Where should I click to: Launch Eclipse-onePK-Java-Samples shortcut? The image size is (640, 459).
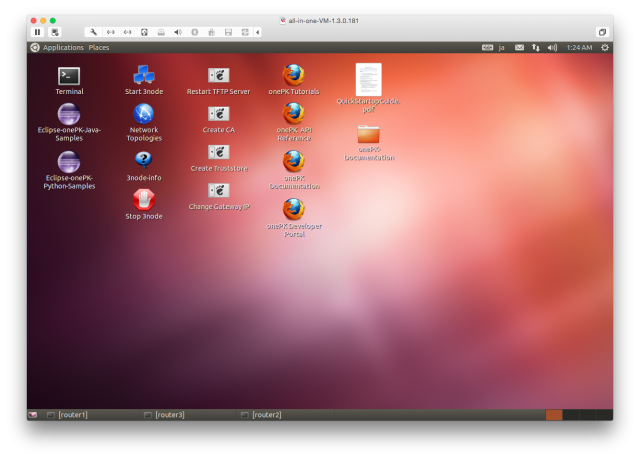pyautogui.click(x=69, y=114)
